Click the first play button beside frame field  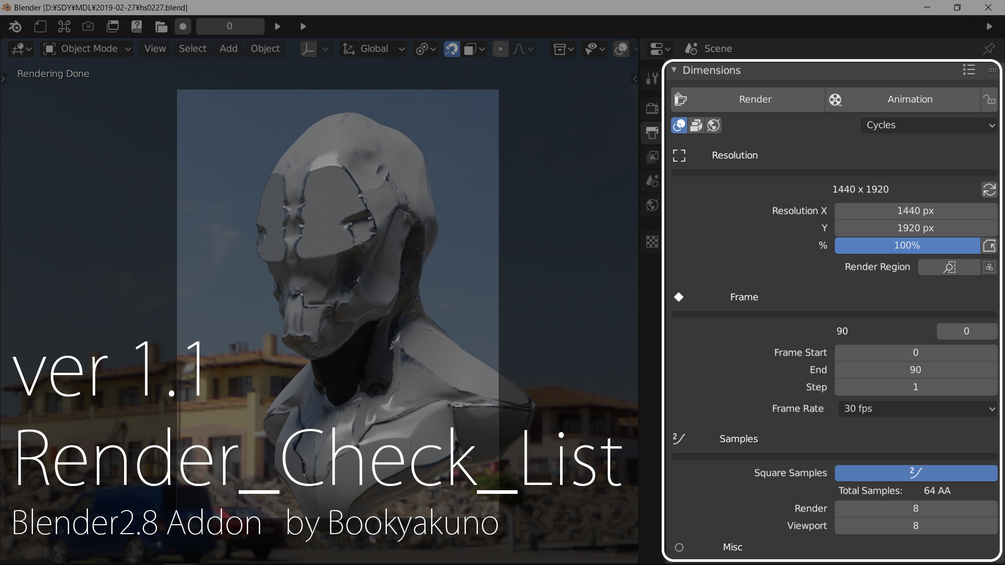tap(278, 26)
